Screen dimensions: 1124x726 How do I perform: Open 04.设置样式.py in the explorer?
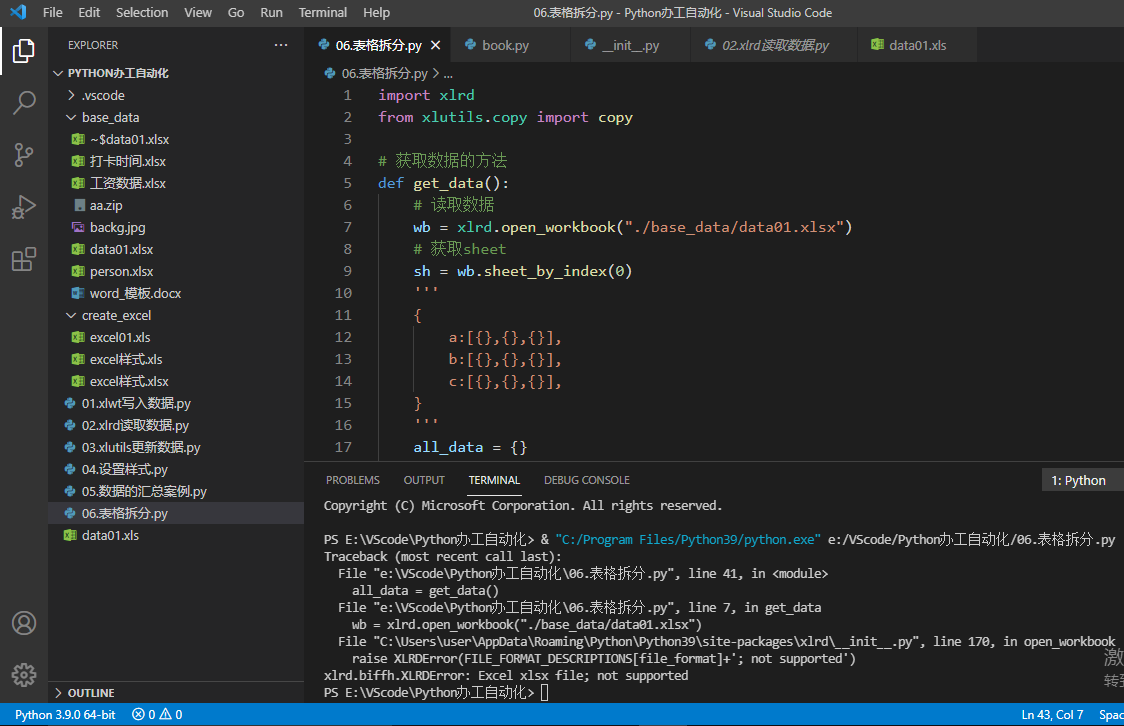click(176, 469)
